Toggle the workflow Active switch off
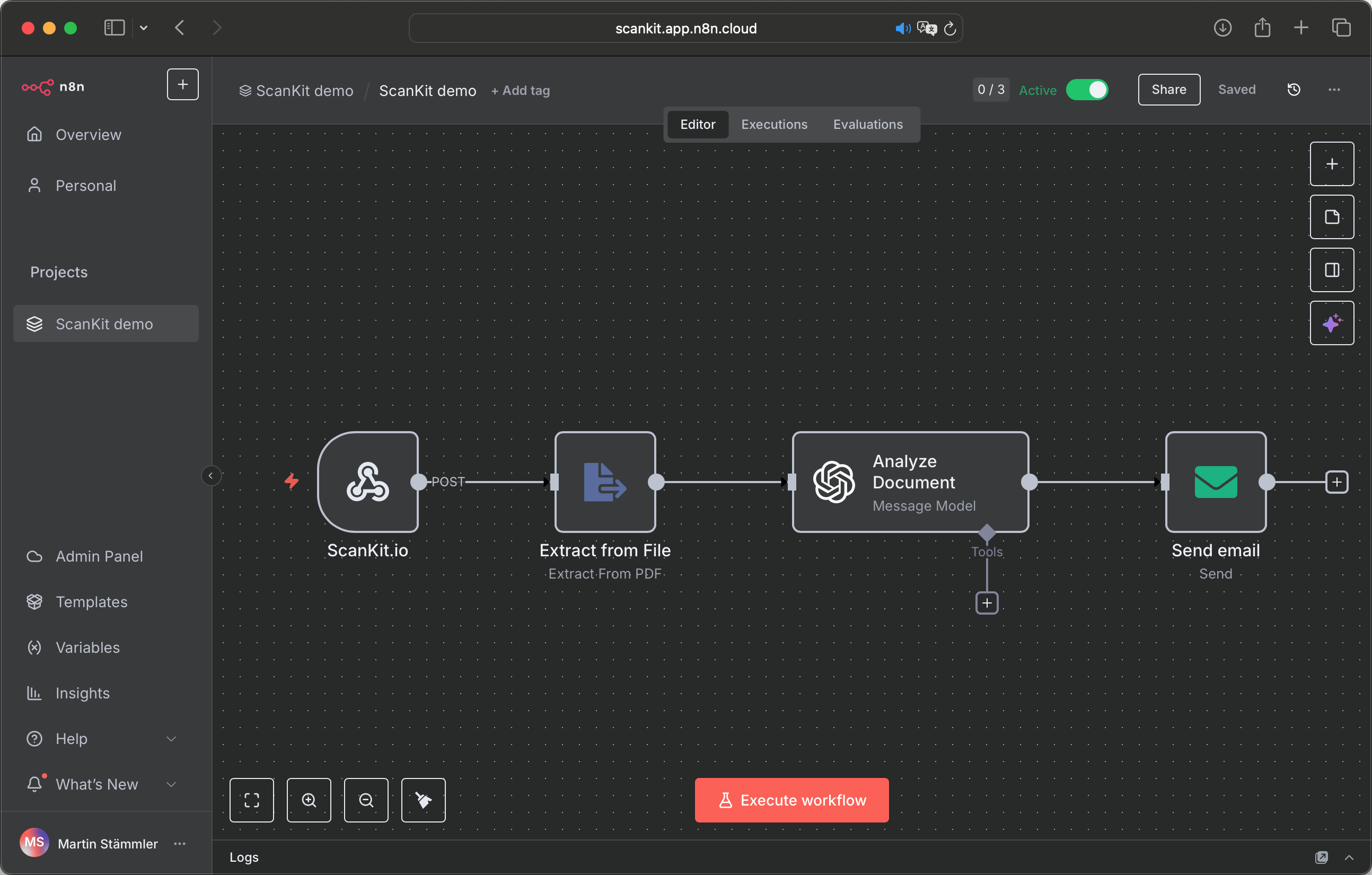1372x875 pixels. pos(1087,90)
